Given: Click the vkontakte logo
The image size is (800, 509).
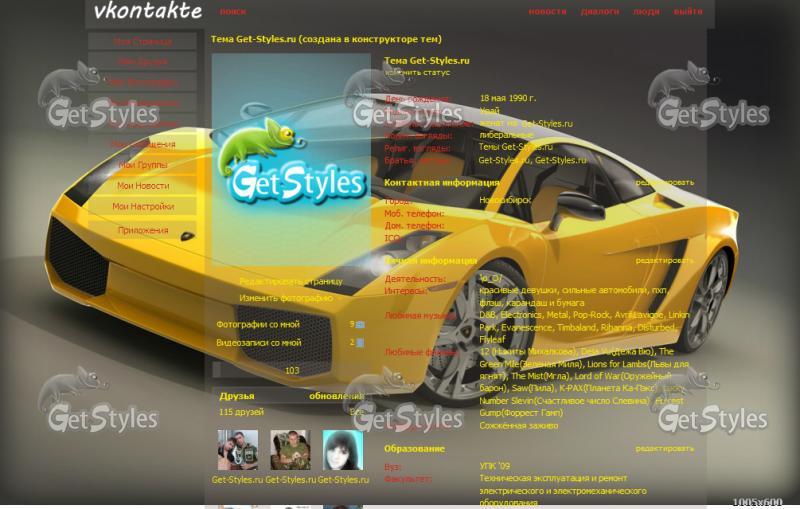Looking at the screenshot, I should (x=148, y=11).
